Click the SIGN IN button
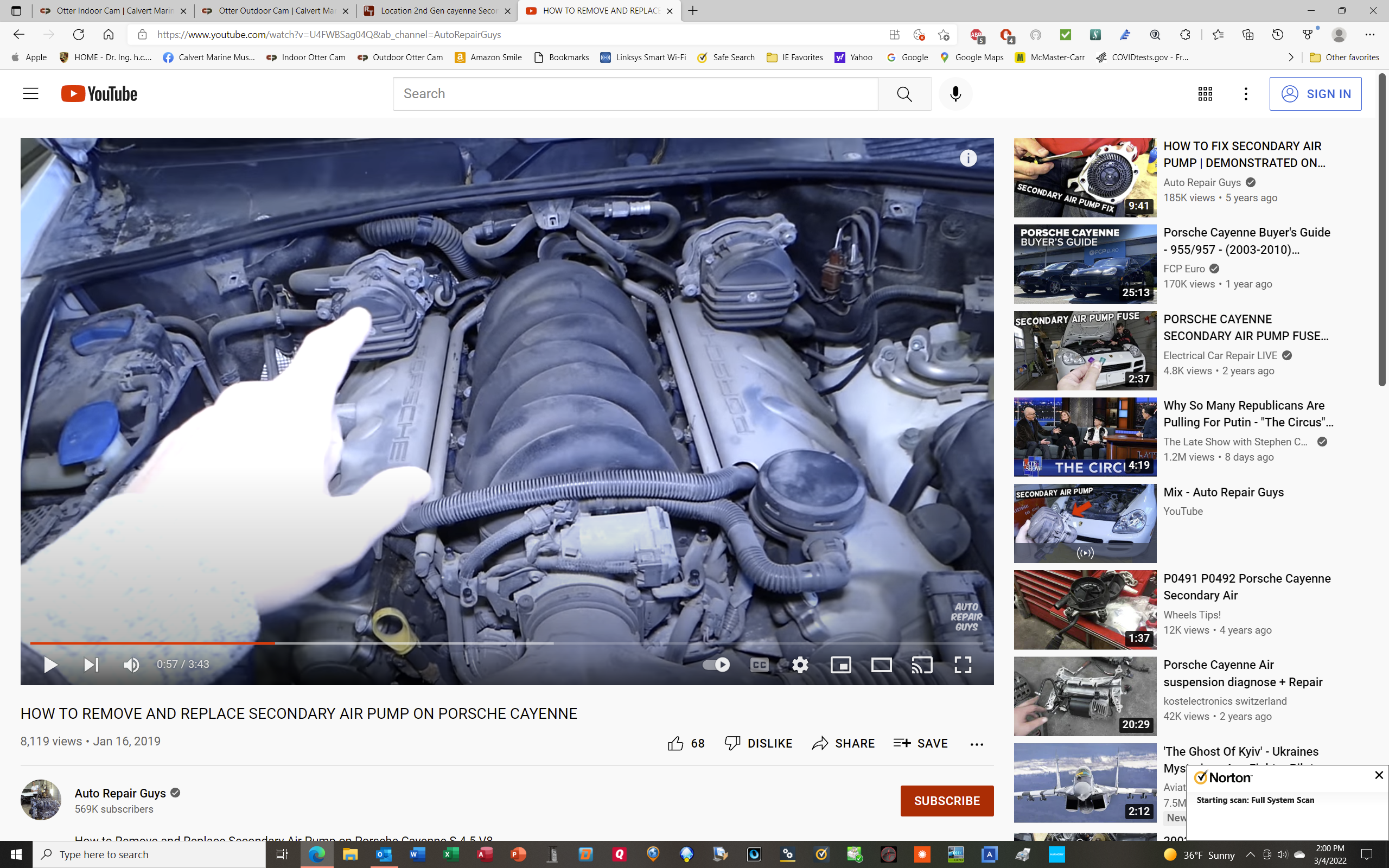Viewport: 1389px width, 868px height. 1315,93
